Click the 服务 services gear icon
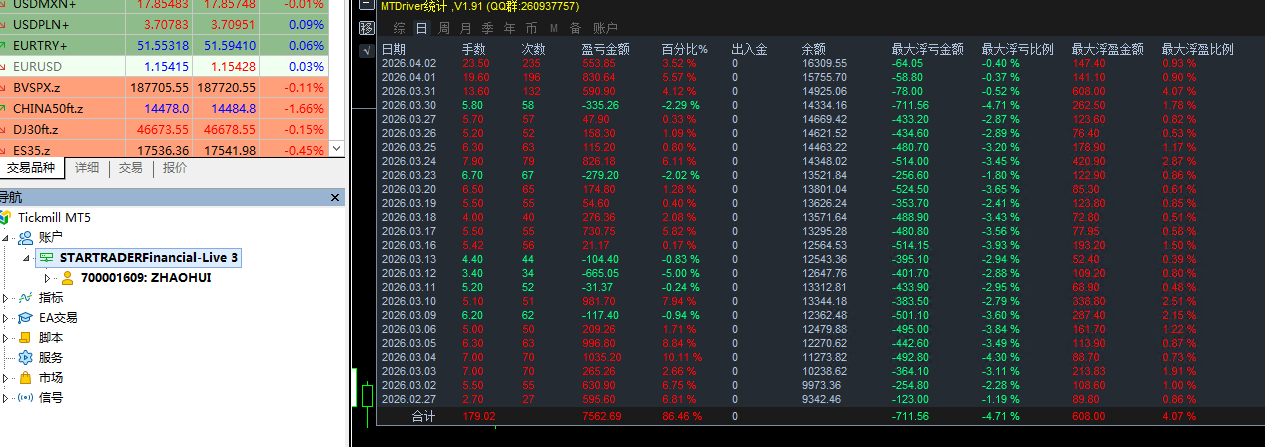 click(26, 357)
